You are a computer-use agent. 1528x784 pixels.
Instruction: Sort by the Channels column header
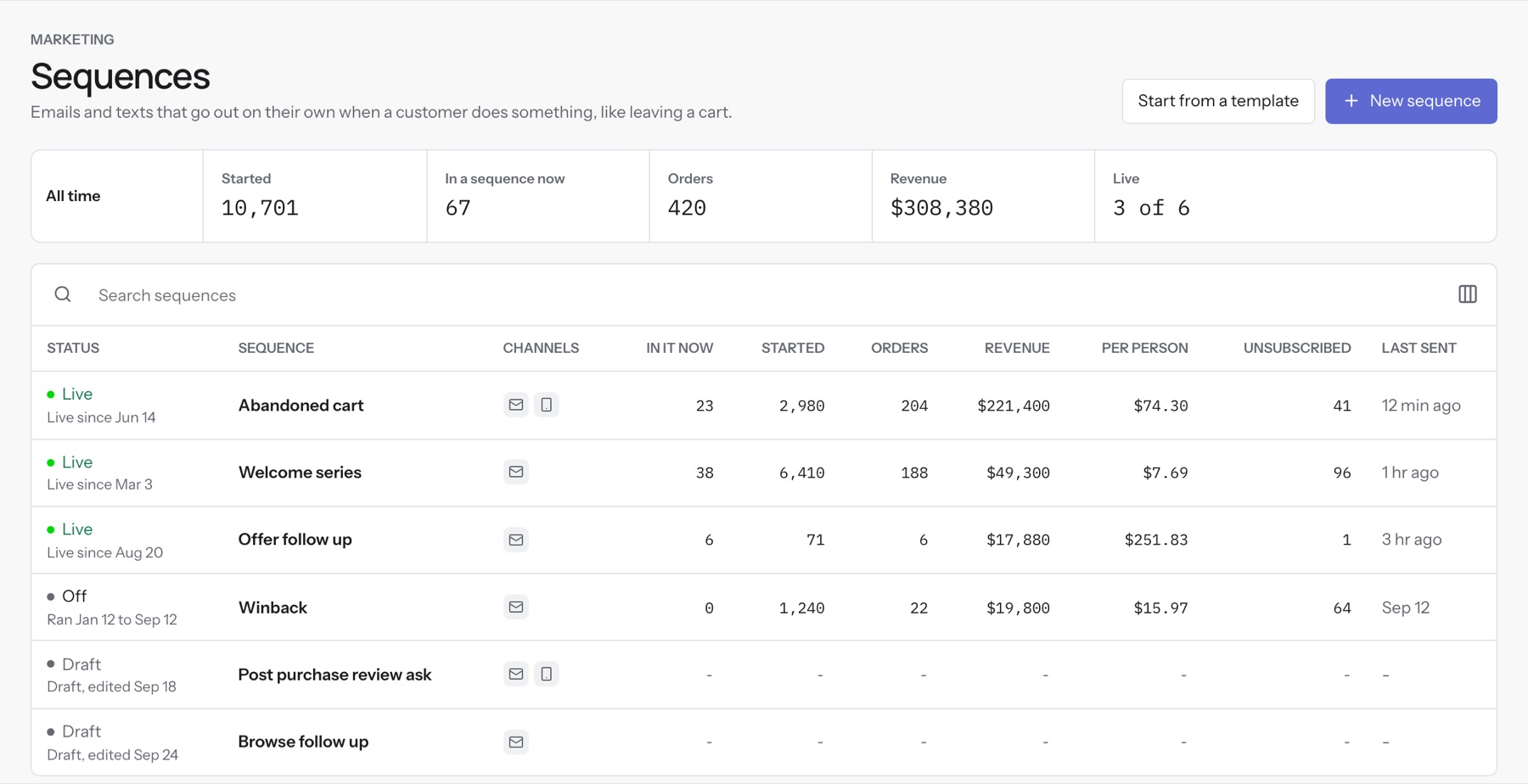coord(541,348)
